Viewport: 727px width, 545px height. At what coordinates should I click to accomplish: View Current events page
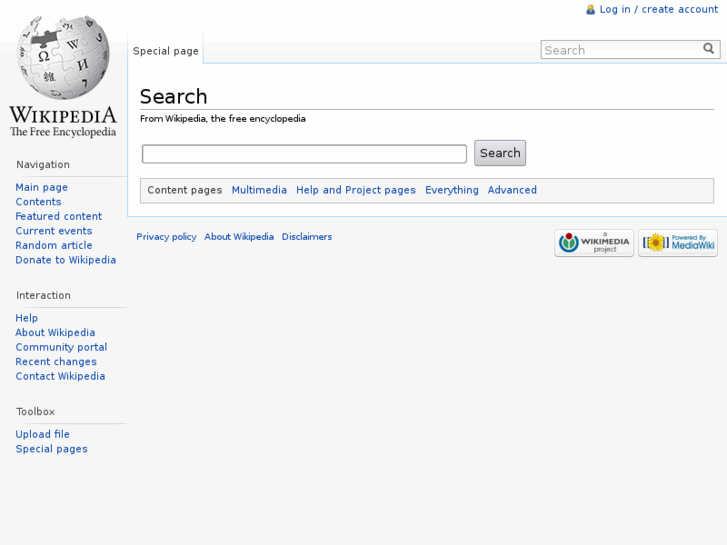click(x=54, y=231)
